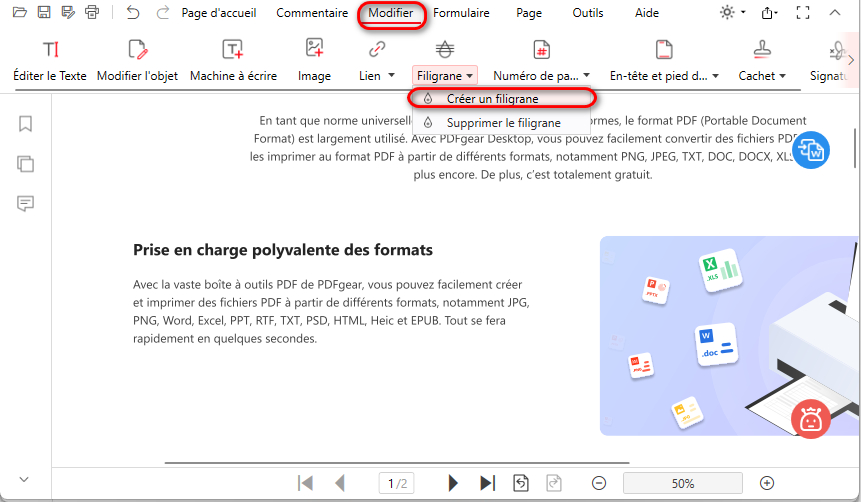Choose Créer un filigrane from the menu
This screenshot has width=861, height=502.
pos(501,99)
